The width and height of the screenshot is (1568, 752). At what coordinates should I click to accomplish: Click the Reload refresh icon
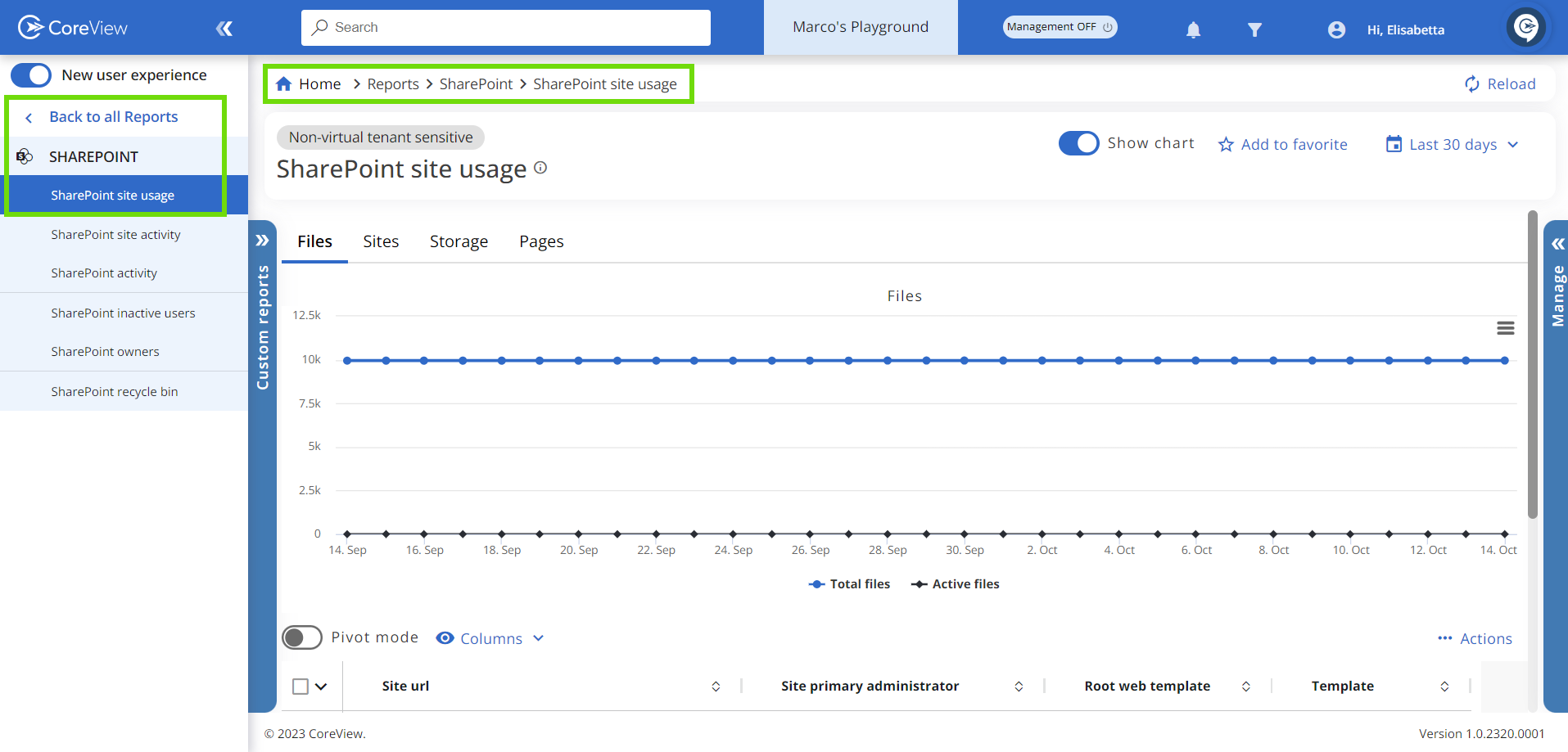[x=1472, y=84]
